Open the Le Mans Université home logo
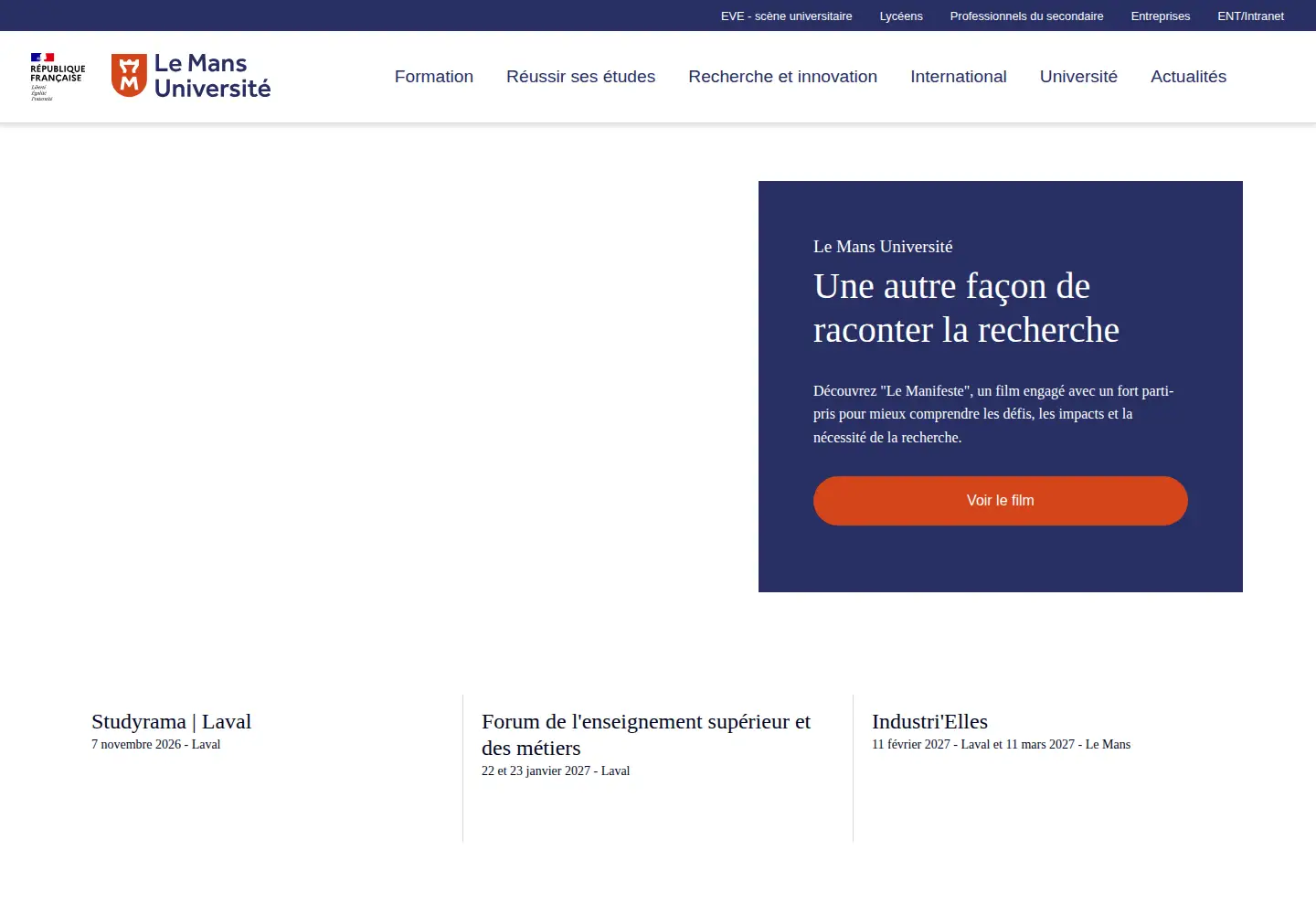Viewport: 1316px width, 914px height. (x=191, y=76)
